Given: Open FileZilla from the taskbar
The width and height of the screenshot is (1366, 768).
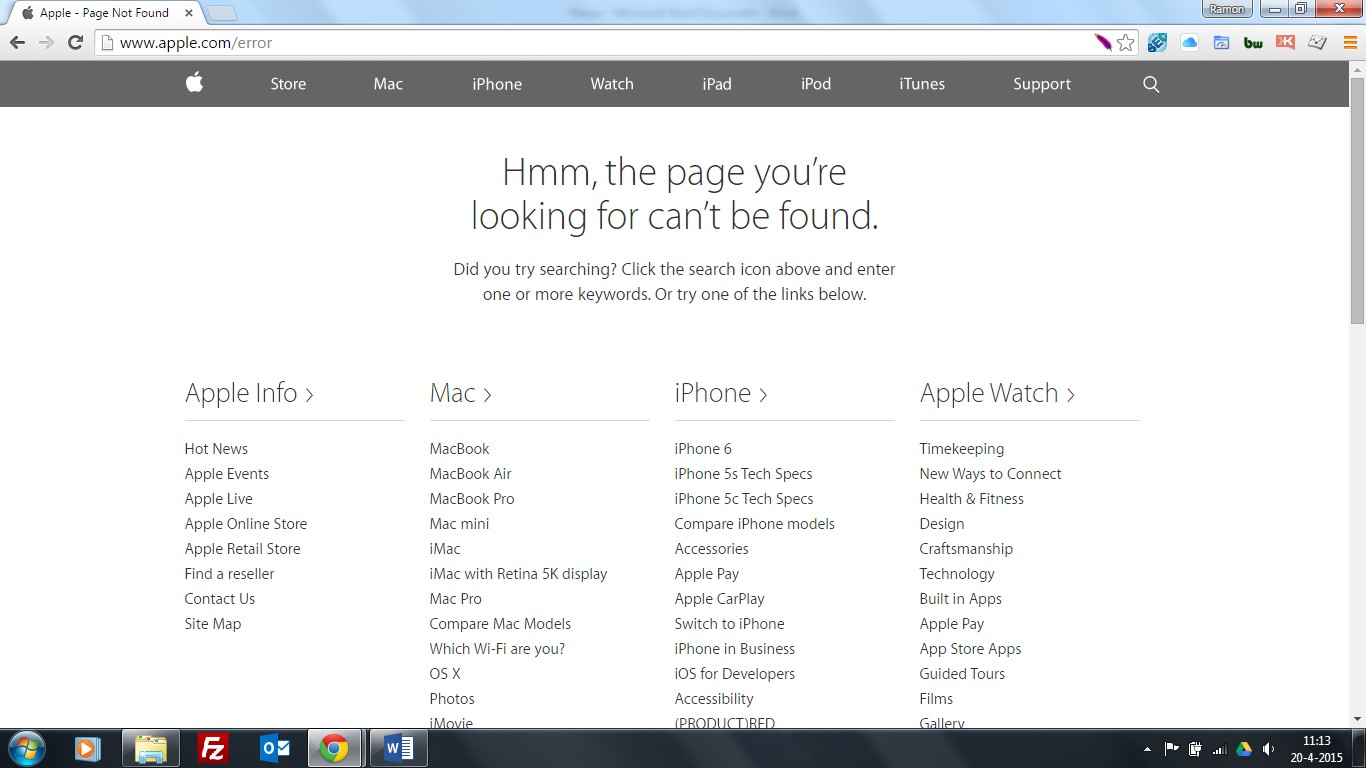Looking at the screenshot, I should click(x=213, y=748).
